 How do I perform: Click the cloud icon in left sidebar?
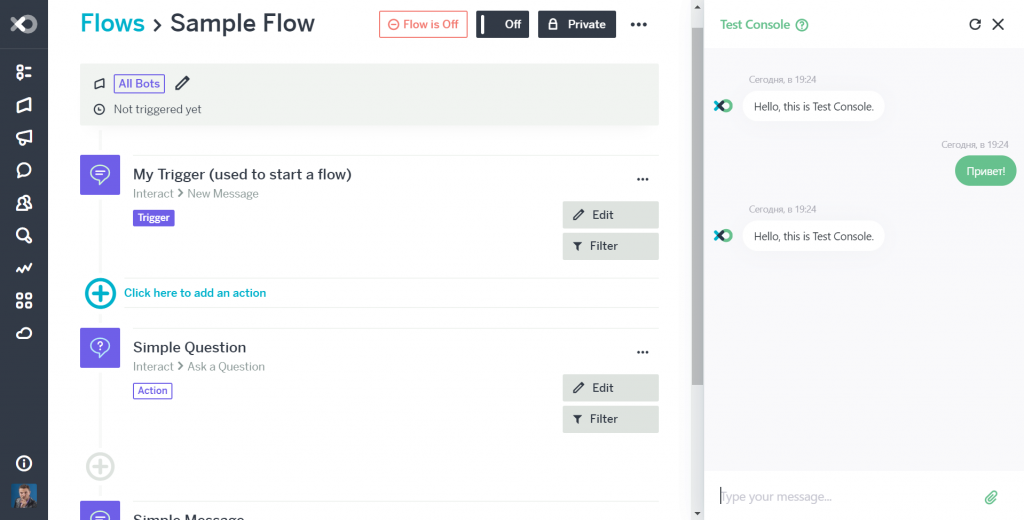click(x=24, y=333)
